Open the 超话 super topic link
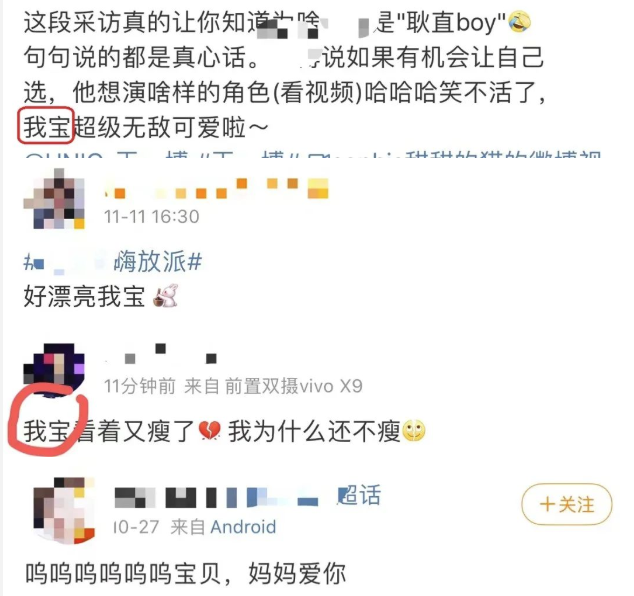Image resolution: width=634 pixels, height=596 pixels. click(x=359, y=495)
